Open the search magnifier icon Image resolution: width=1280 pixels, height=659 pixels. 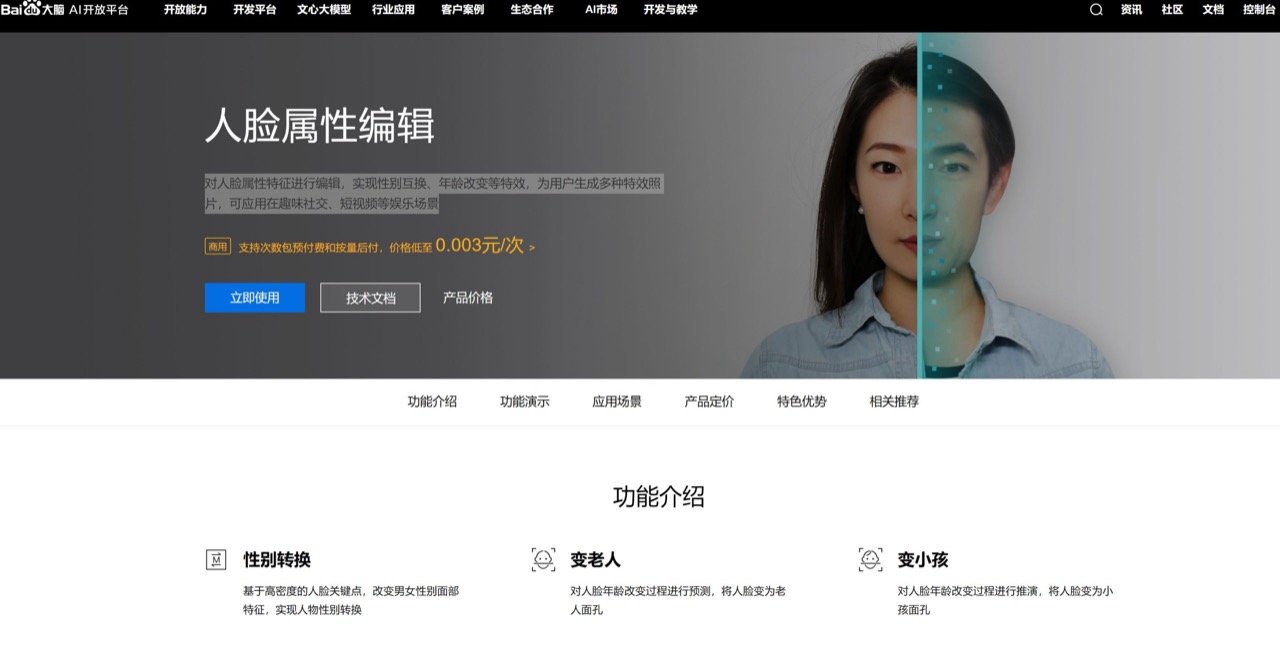tap(1096, 9)
